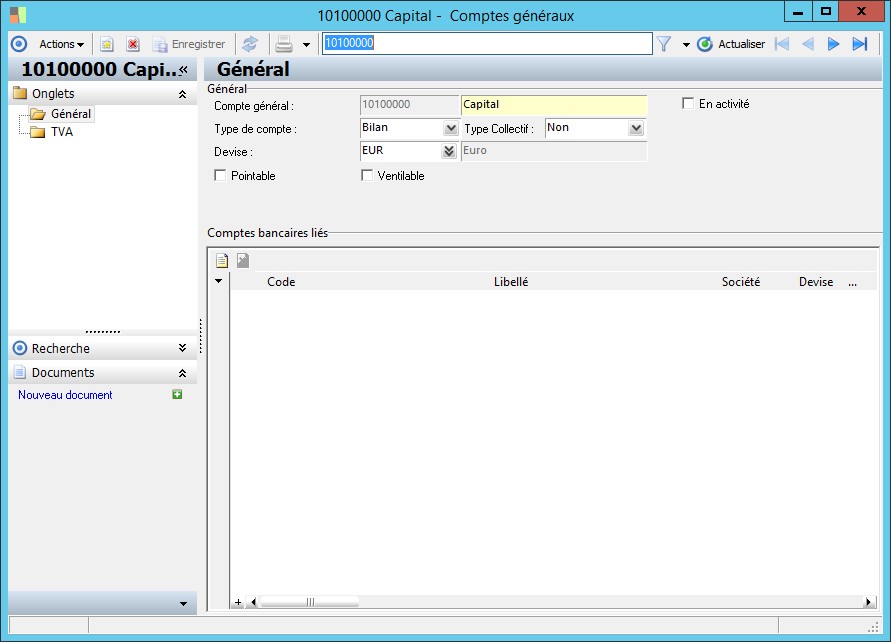Click the search field containing 10100000
Screen dimensions: 891x642
[x=487, y=43]
